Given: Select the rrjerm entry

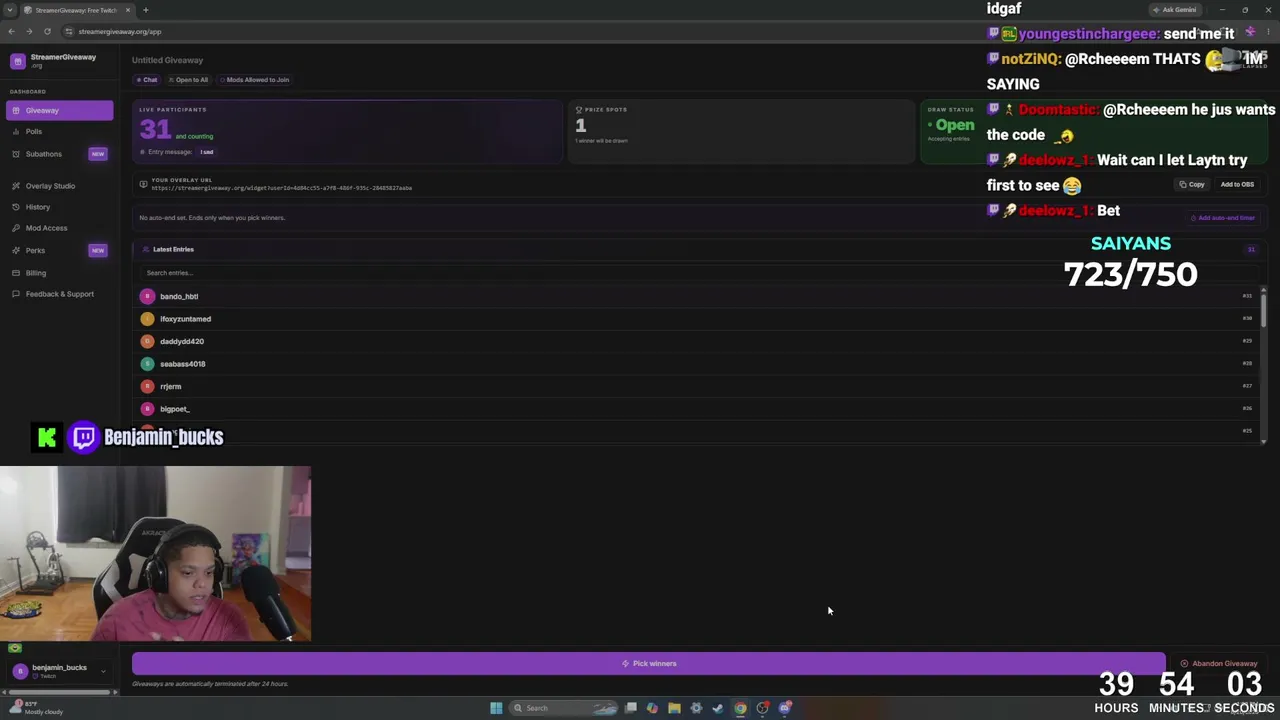Looking at the screenshot, I should pos(697,386).
